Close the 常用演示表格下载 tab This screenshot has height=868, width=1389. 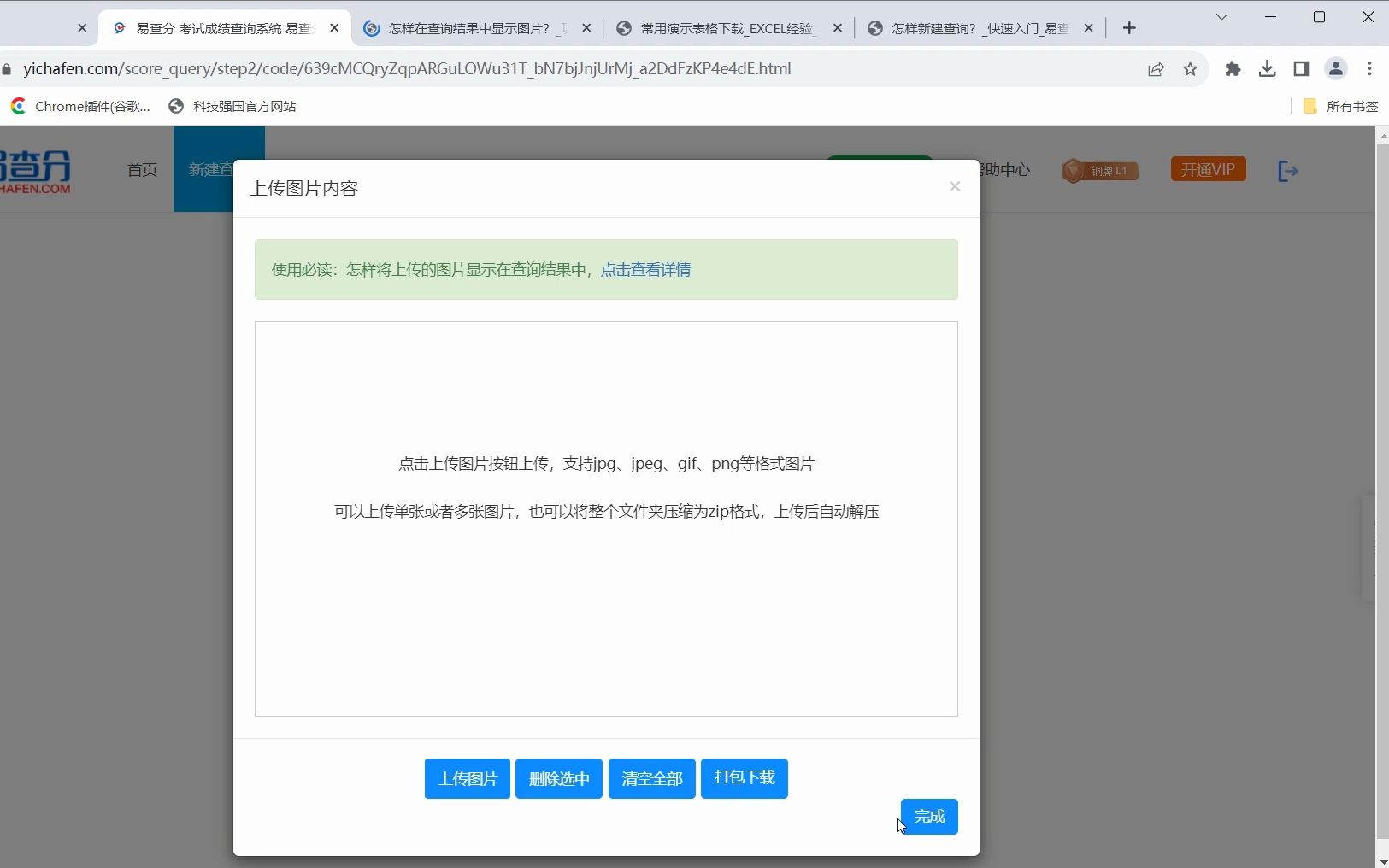click(837, 28)
